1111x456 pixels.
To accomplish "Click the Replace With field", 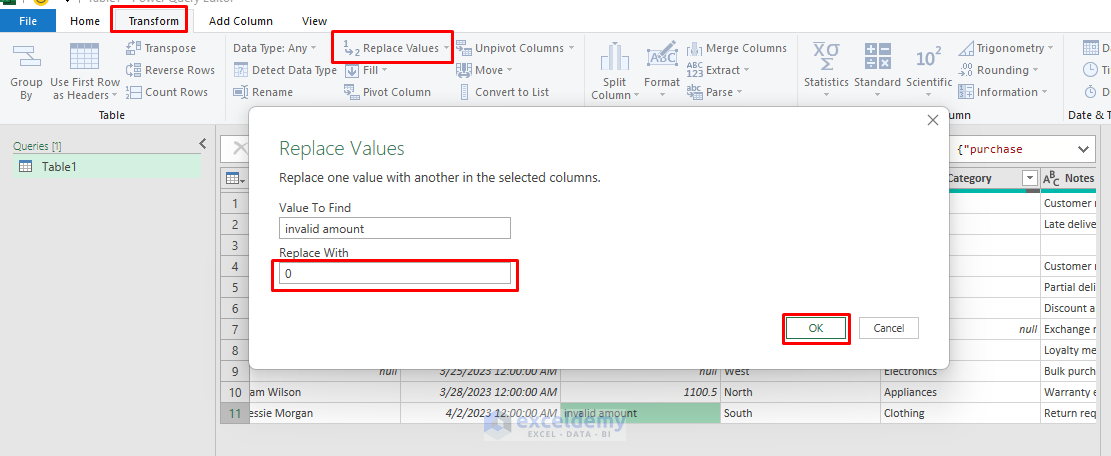I will (395, 273).
